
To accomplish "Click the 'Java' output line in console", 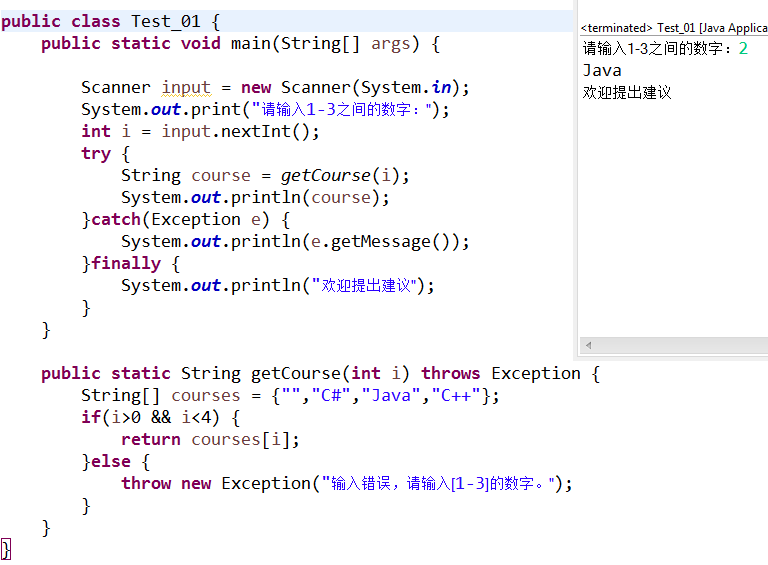I will pos(602,71).
